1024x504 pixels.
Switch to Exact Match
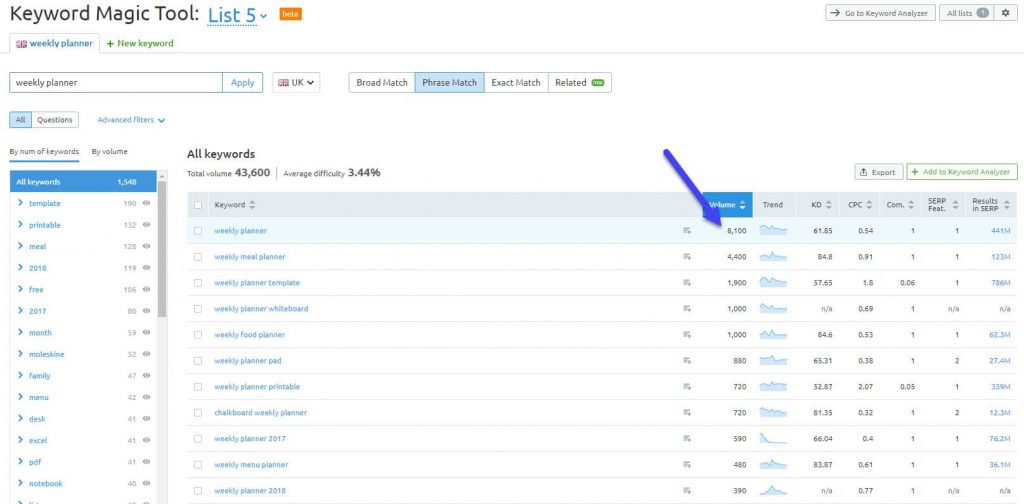516,83
